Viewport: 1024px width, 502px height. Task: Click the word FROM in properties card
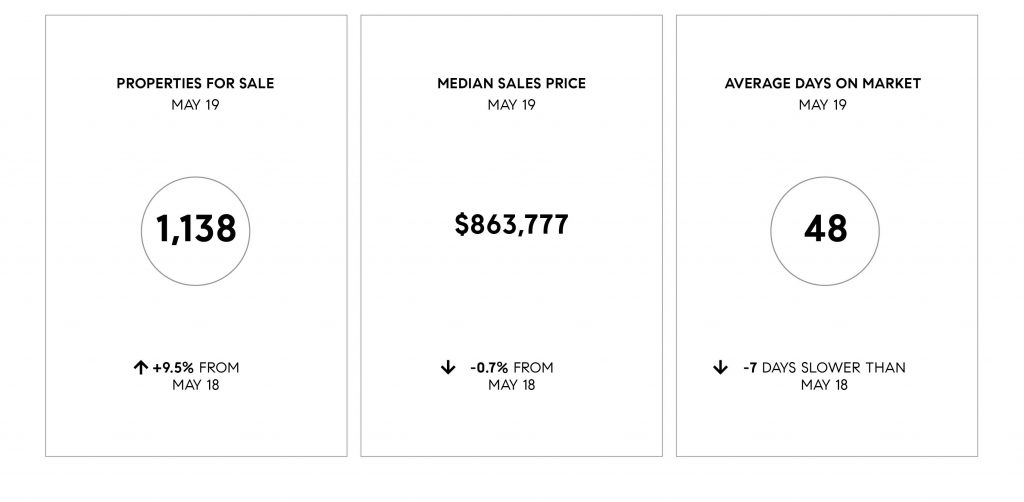(219, 368)
